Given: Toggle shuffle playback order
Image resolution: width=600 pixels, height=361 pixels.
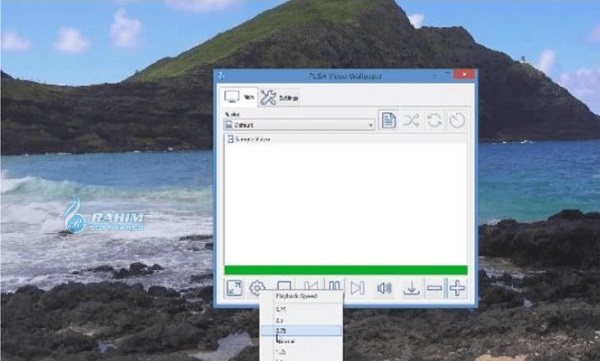Looking at the screenshot, I should tap(411, 121).
